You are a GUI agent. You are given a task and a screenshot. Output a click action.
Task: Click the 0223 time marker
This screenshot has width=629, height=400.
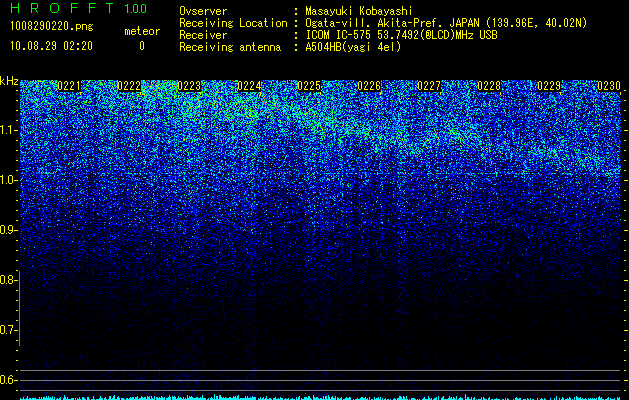(189, 86)
